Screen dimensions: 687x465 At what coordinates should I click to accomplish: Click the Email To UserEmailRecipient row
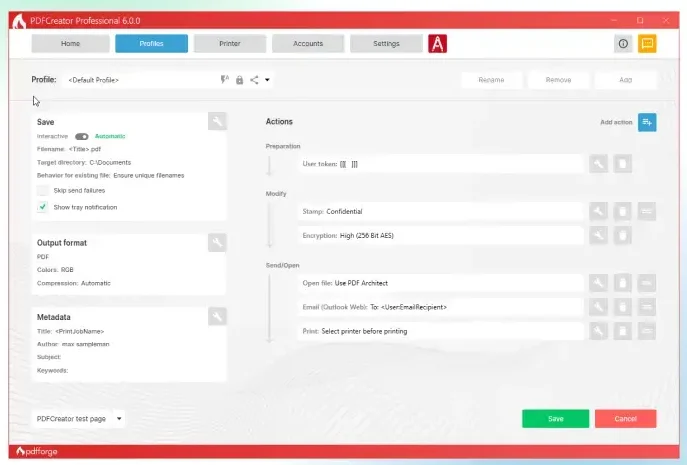coord(441,307)
